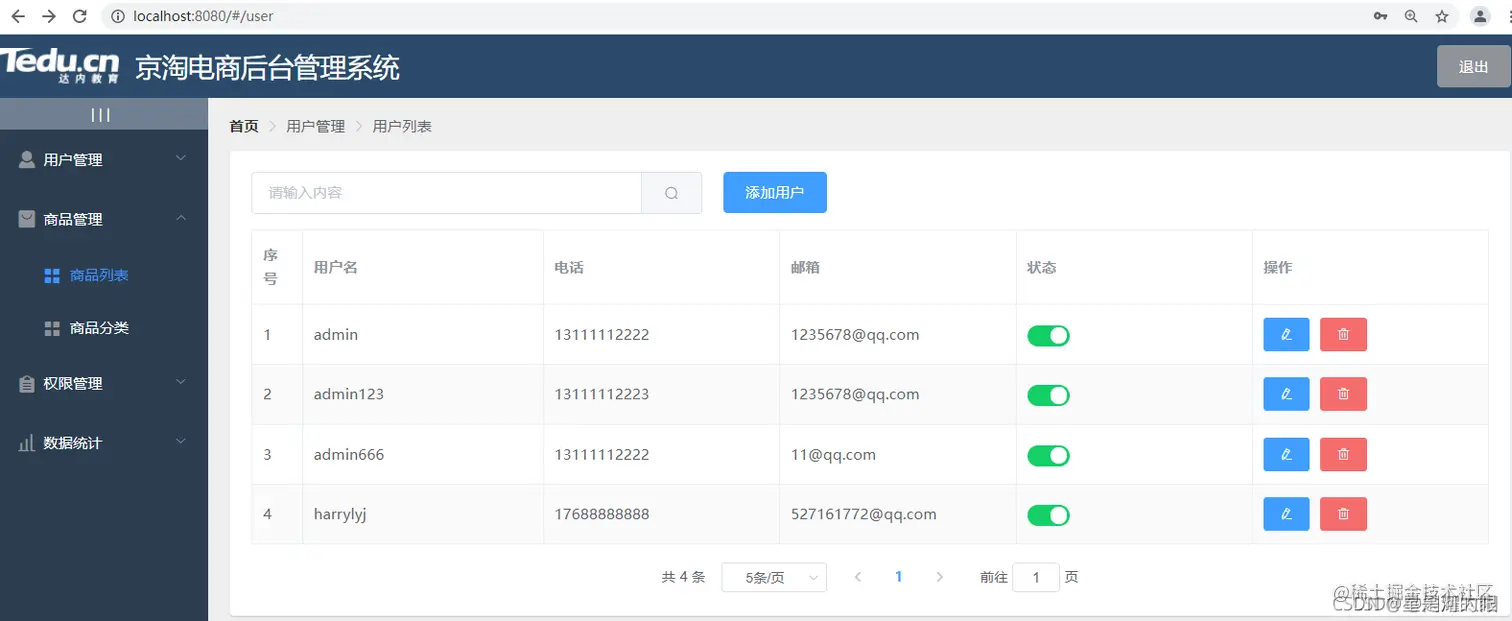Image resolution: width=1512 pixels, height=621 pixels.
Task: Click the browser back arrow
Action: (18, 16)
